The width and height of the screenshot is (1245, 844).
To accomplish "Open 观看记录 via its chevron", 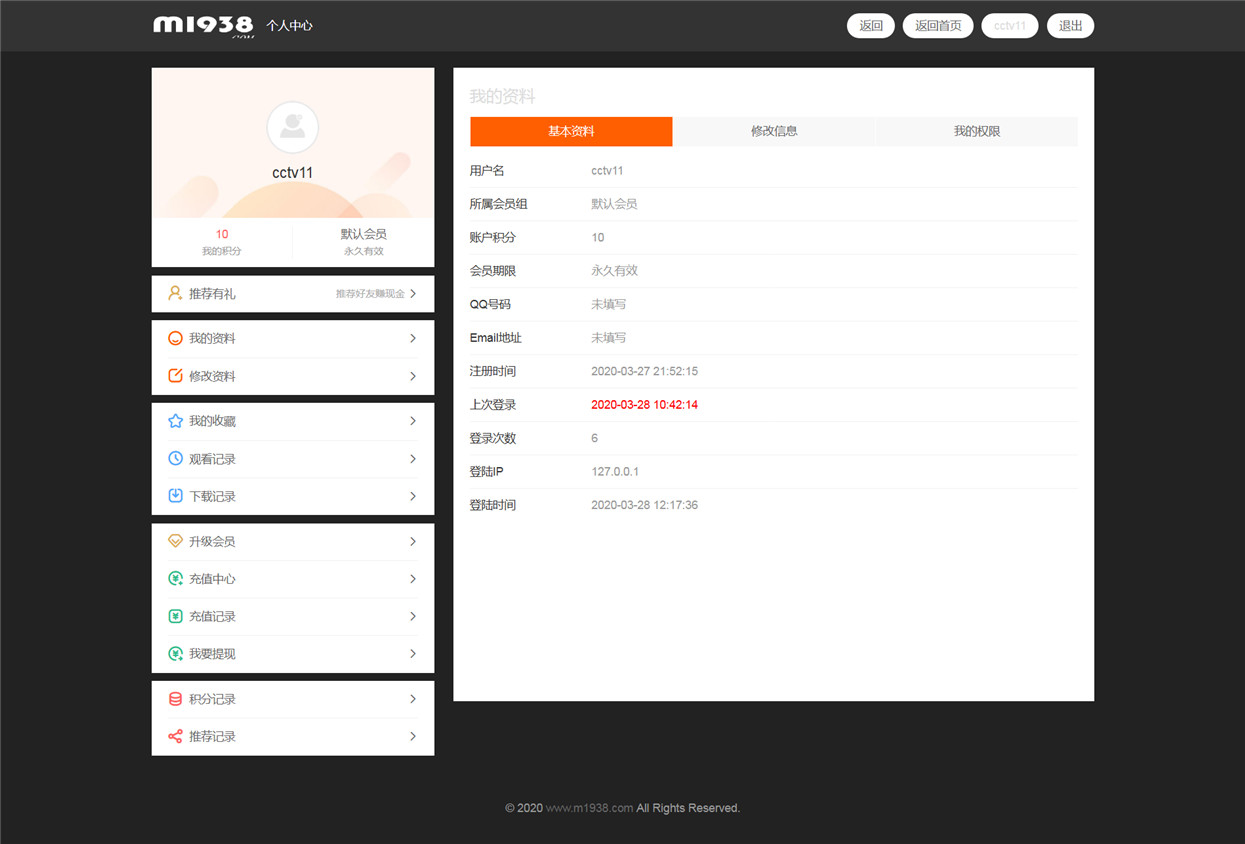I will [413, 459].
